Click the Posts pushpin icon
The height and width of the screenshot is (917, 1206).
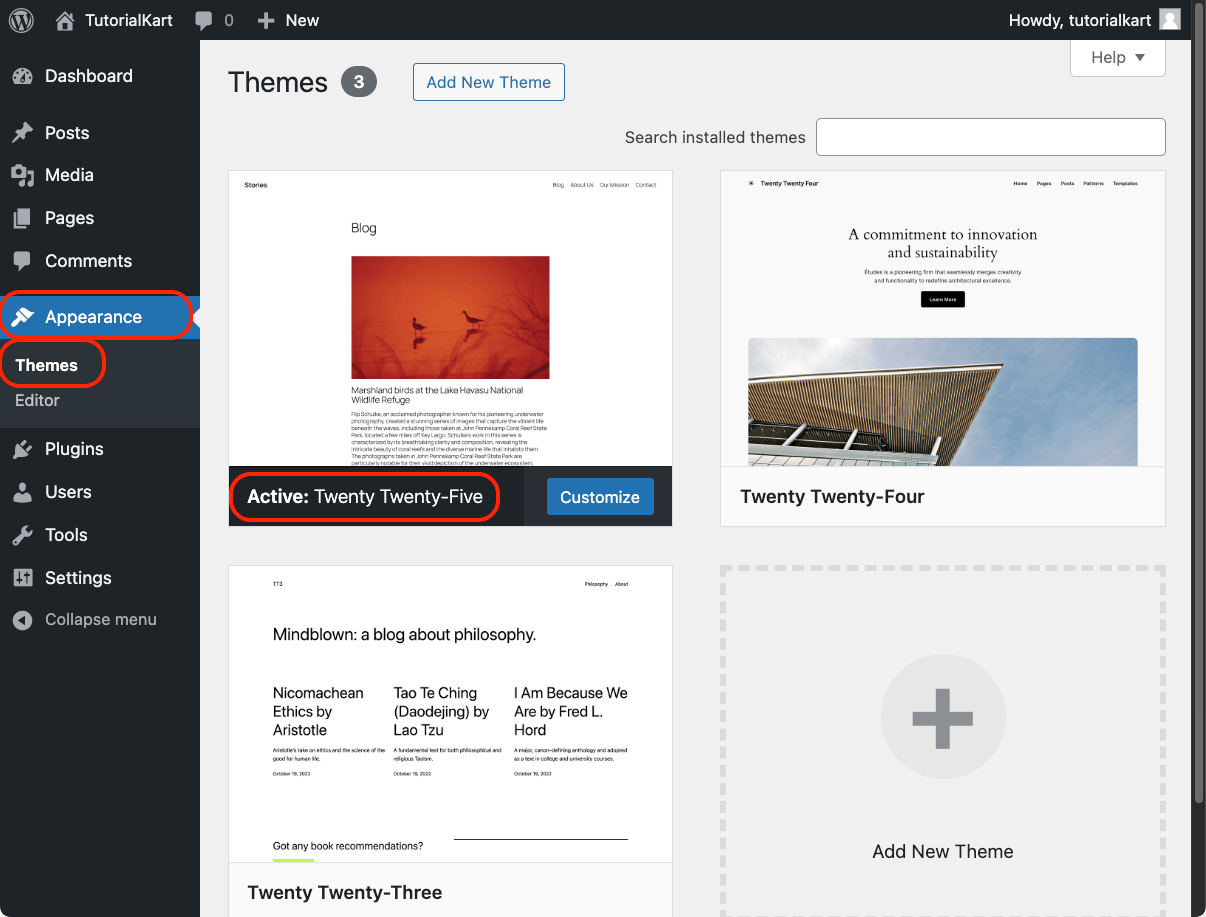[22, 133]
